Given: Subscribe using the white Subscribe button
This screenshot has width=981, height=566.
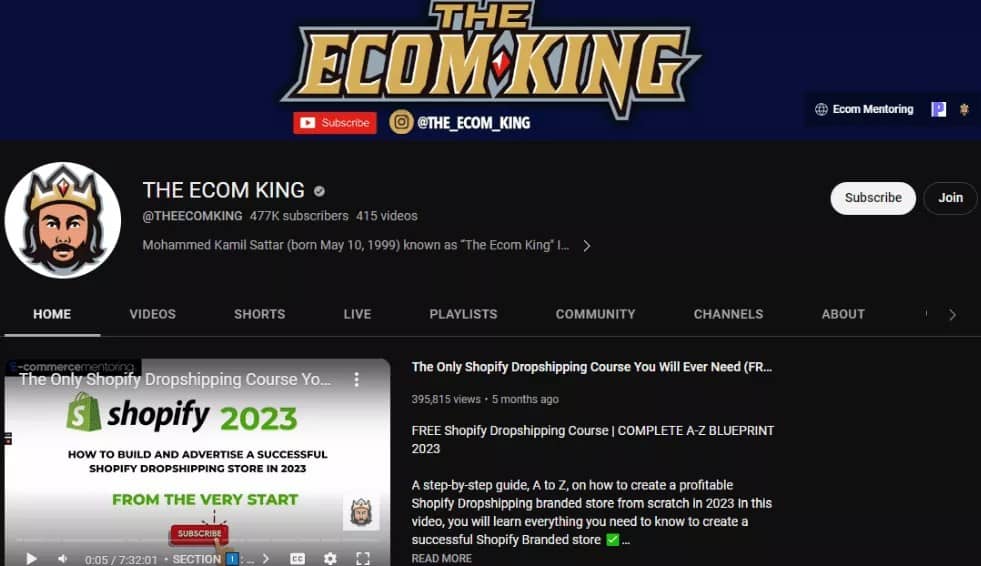Looking at the screenshot, I should pyautogui.click(x=873, y=198).
